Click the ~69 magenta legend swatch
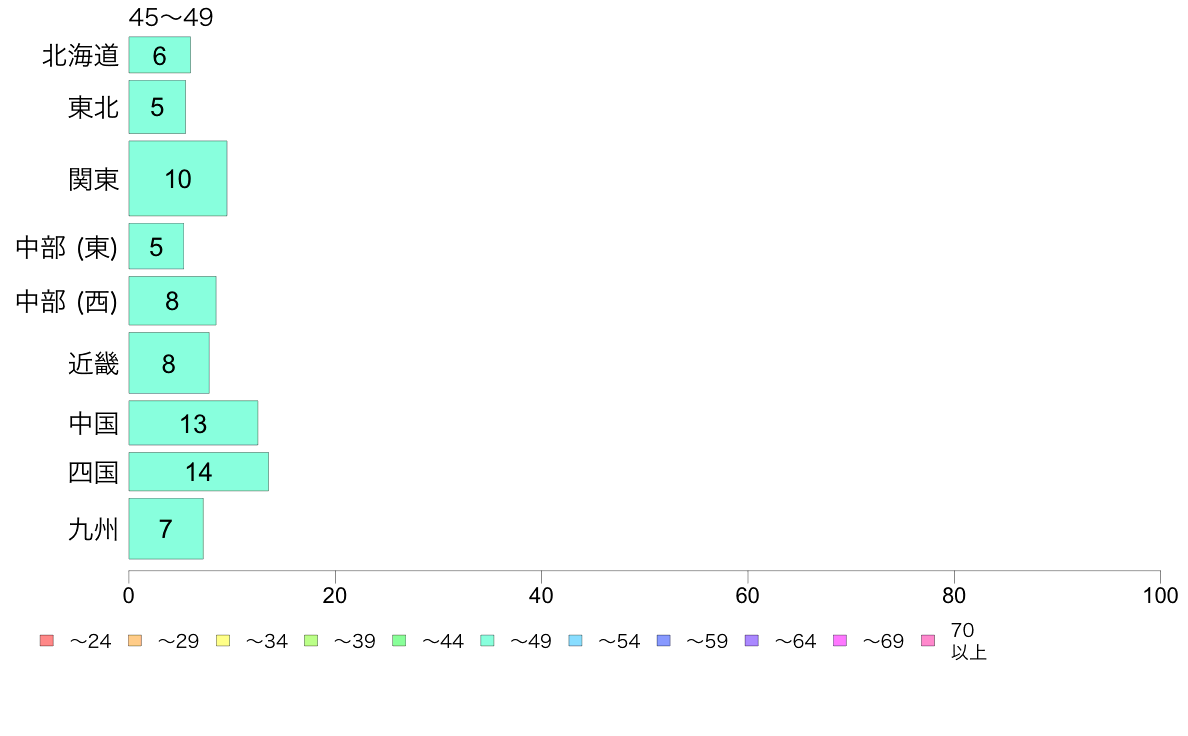This screenshot has width=1188, height=736. [839, 640]
